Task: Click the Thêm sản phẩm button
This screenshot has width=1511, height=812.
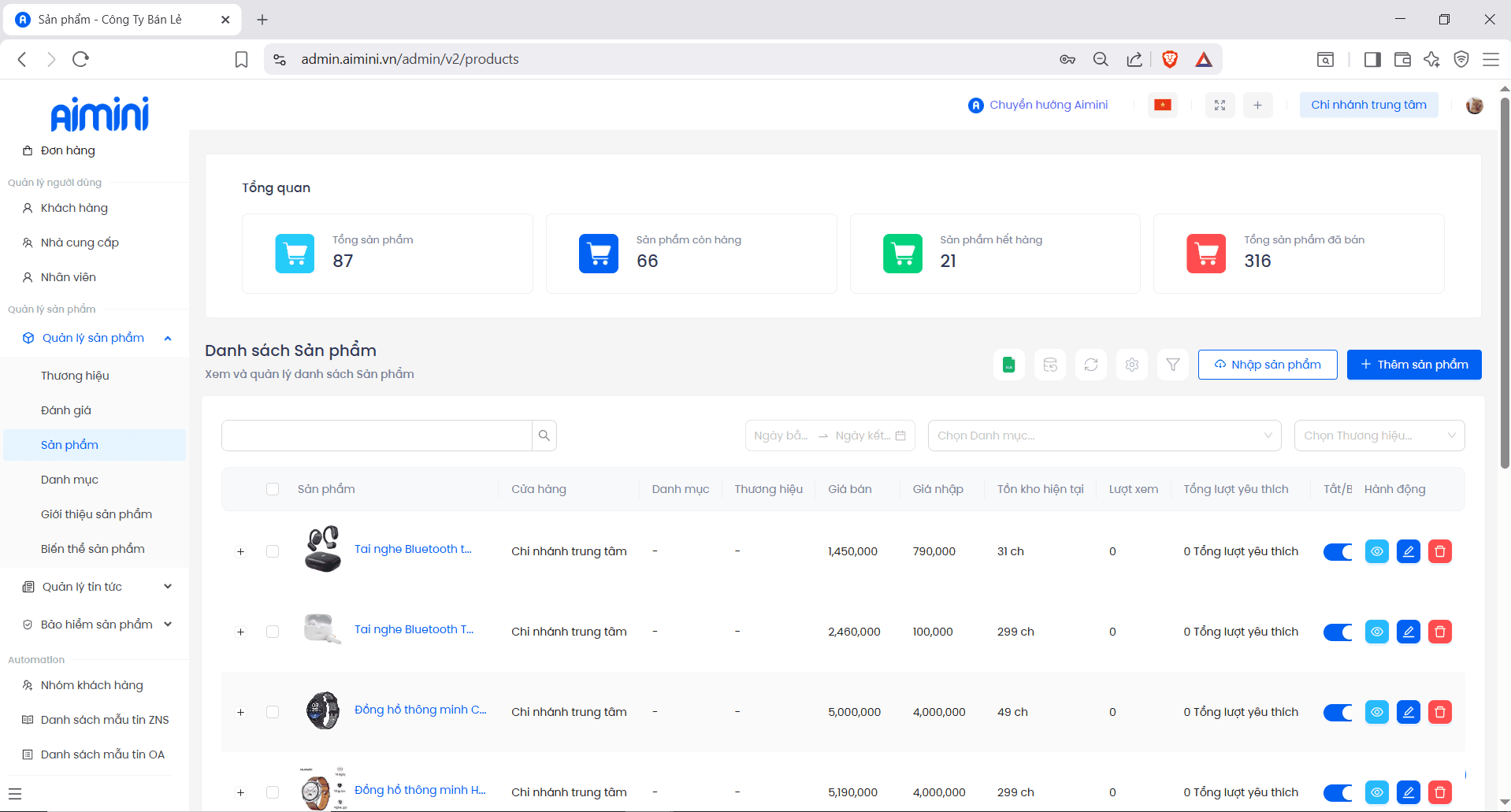Action: point(1413,365)
